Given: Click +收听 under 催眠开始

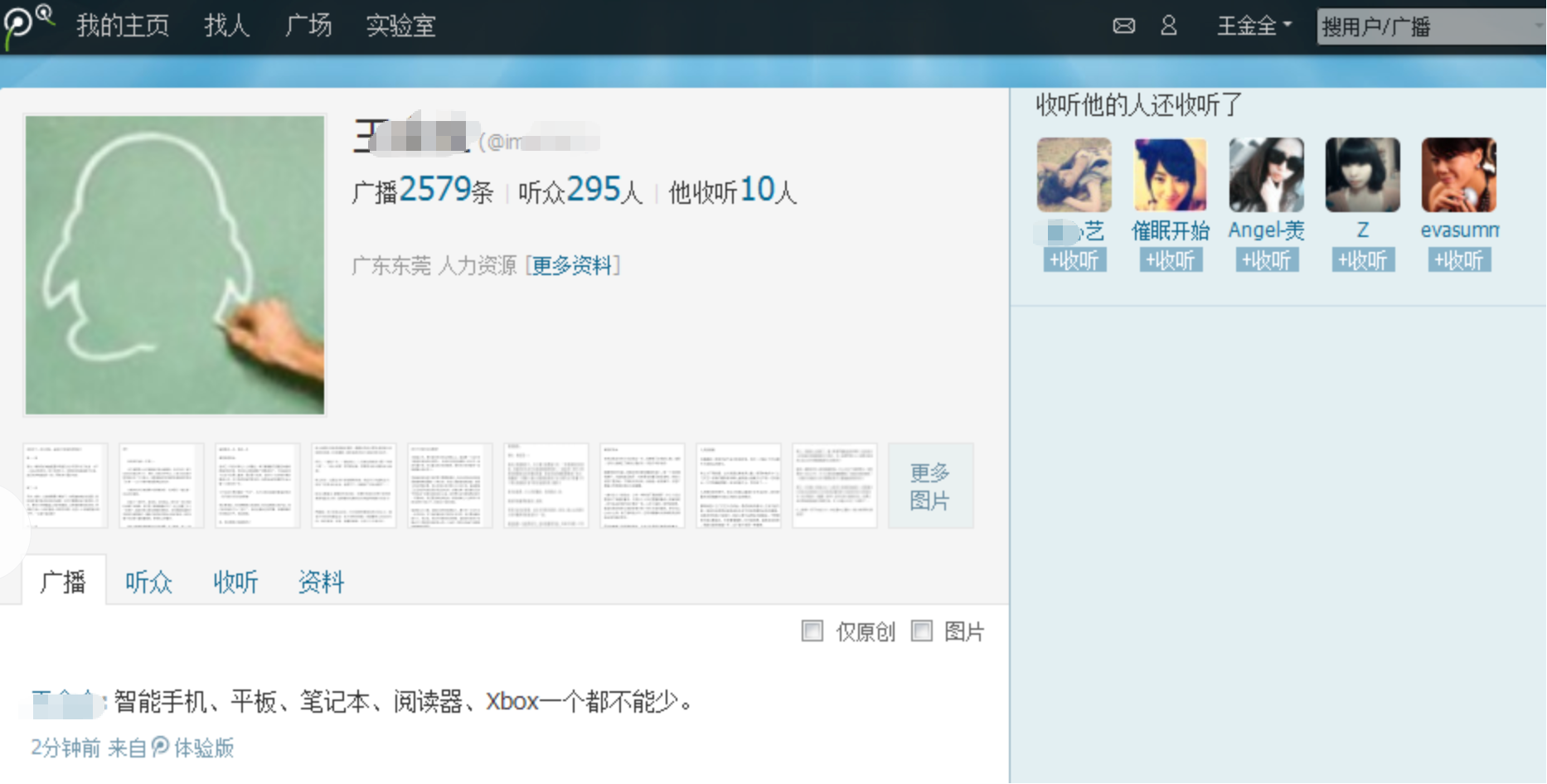Looking at the screenshot, I should [1171, 260].
